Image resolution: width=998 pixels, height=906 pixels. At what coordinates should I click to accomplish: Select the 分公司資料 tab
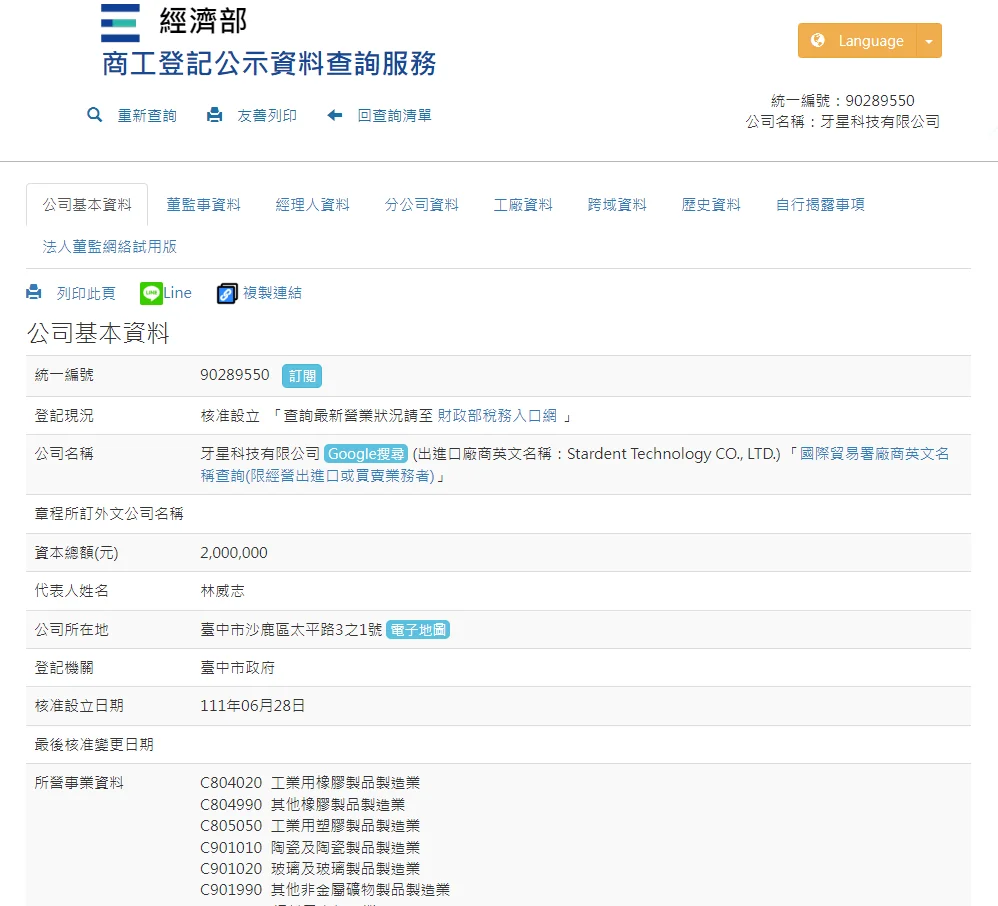[x=422, y=205]
